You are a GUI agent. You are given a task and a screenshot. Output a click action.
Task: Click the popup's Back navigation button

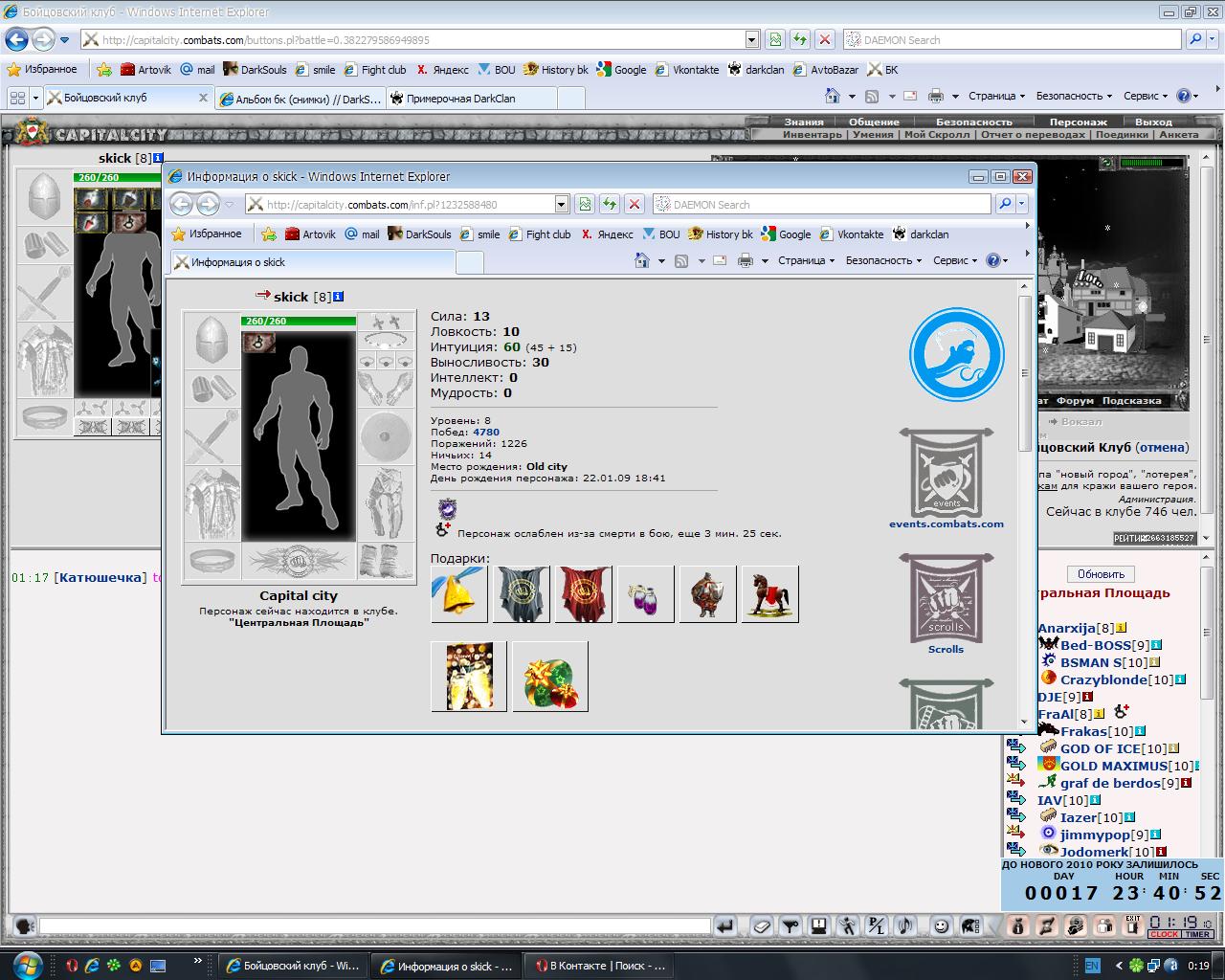181,204
